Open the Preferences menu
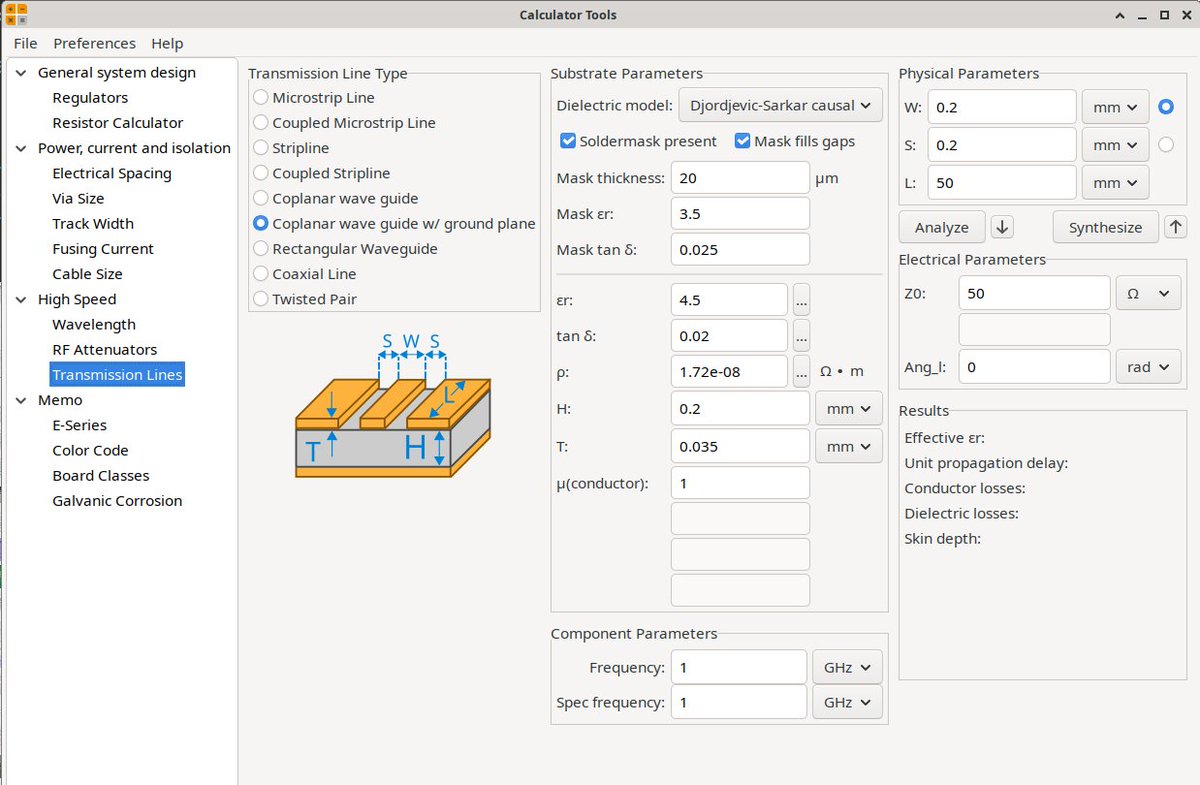 (x=94, y=43)
